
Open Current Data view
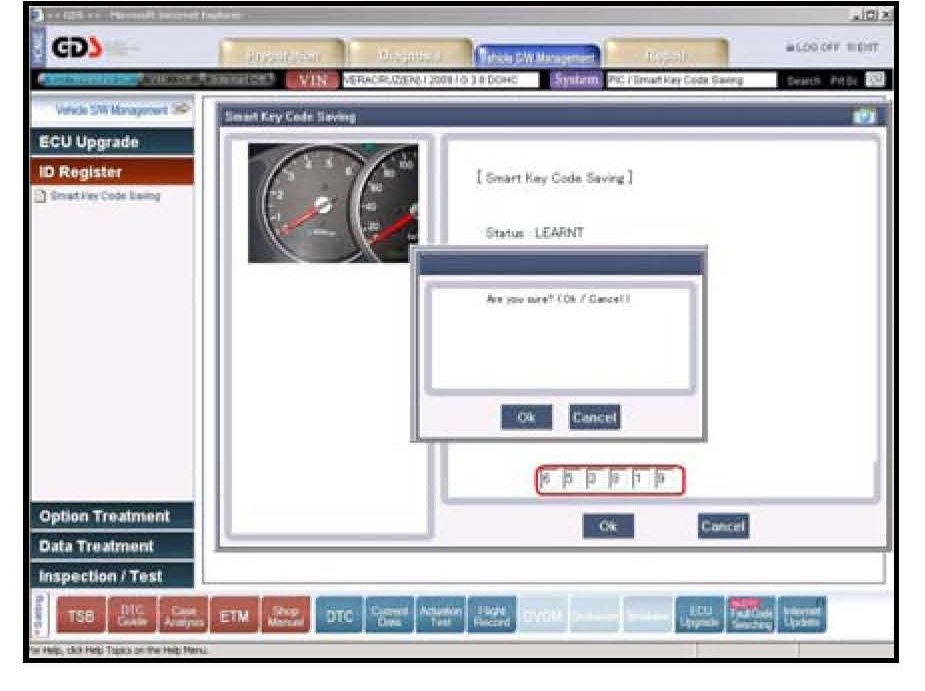(x=390, y=617)
